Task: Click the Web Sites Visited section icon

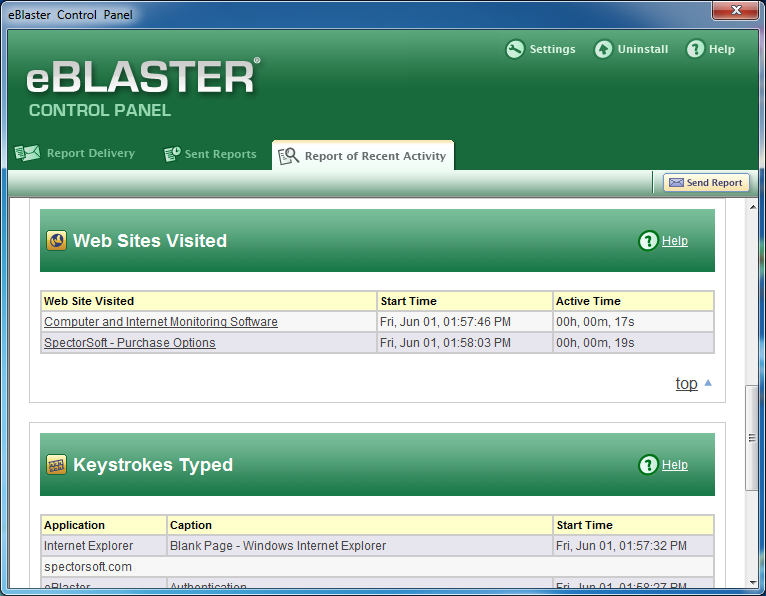Action: (x=57, y=241)
